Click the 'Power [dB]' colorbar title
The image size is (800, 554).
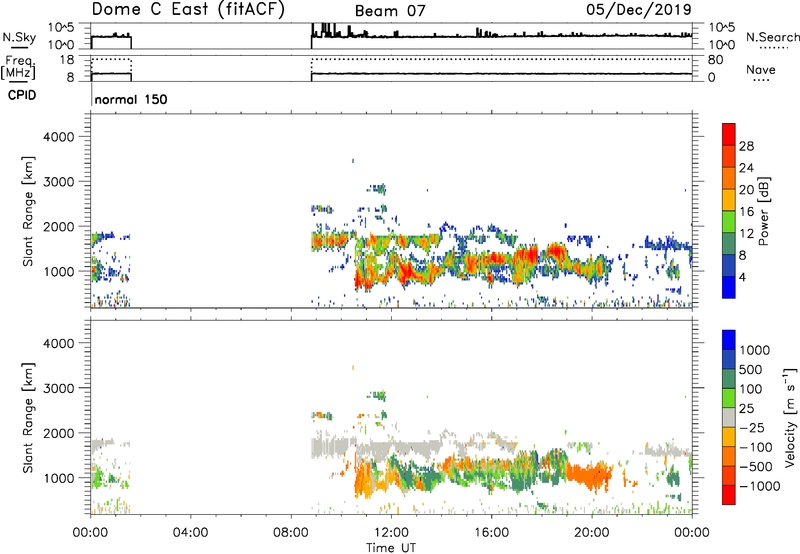point(763,211)
